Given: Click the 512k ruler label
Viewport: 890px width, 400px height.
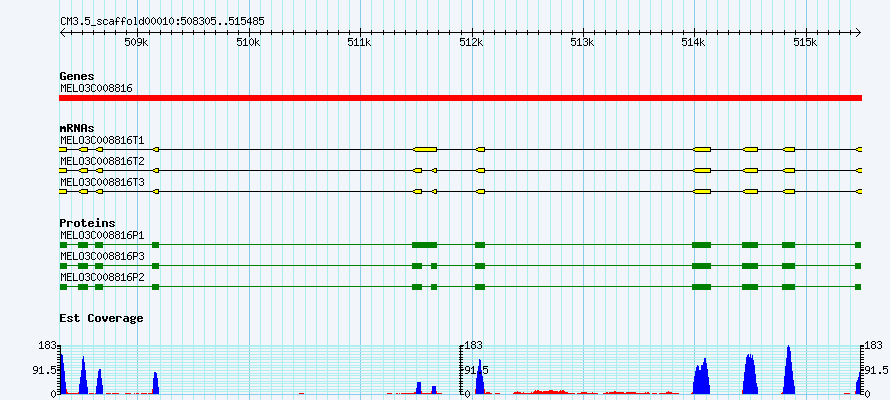Looking at the screenshot, I should pyautogui.click(x=471, y=43).
